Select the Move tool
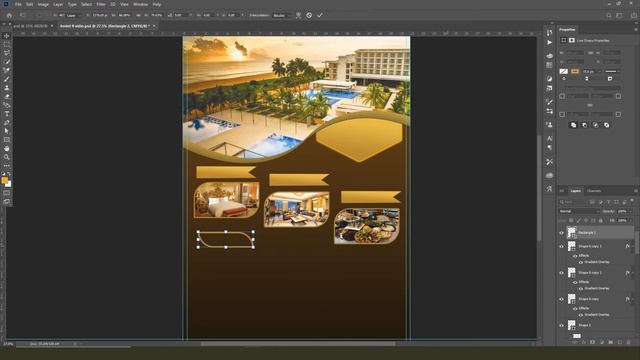 tap(7, 36)
